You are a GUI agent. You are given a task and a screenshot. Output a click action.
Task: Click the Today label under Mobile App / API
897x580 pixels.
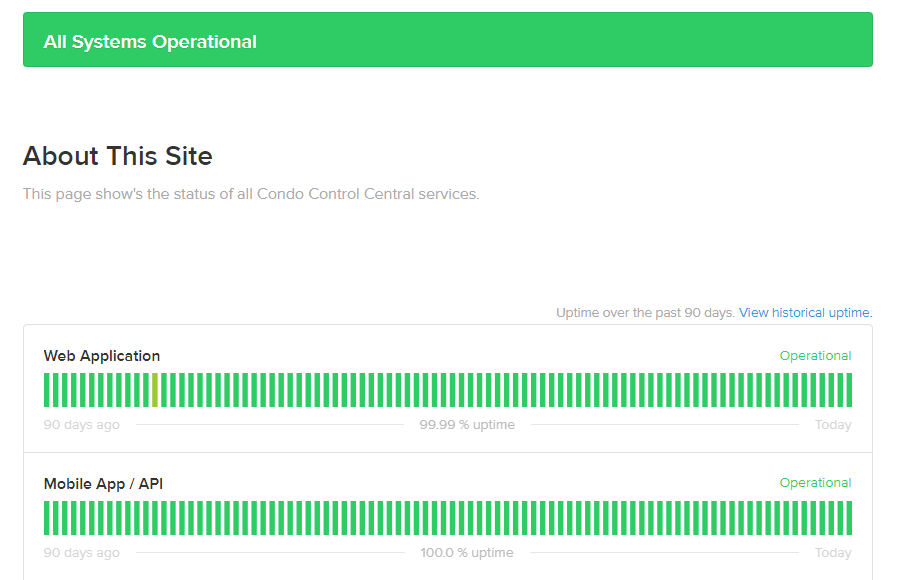coord(834,553)
